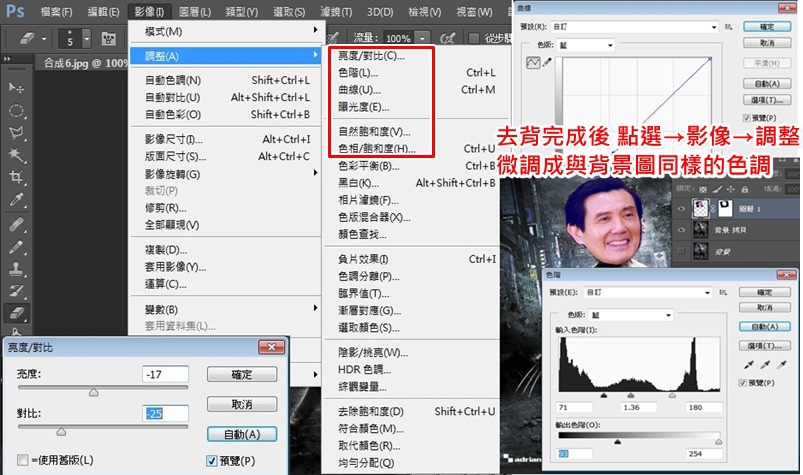Click 取消 in the 亮度/對比 dialog
Image resolution: width=803 pixels, height=475 pixels.
(x=242, y=404)
